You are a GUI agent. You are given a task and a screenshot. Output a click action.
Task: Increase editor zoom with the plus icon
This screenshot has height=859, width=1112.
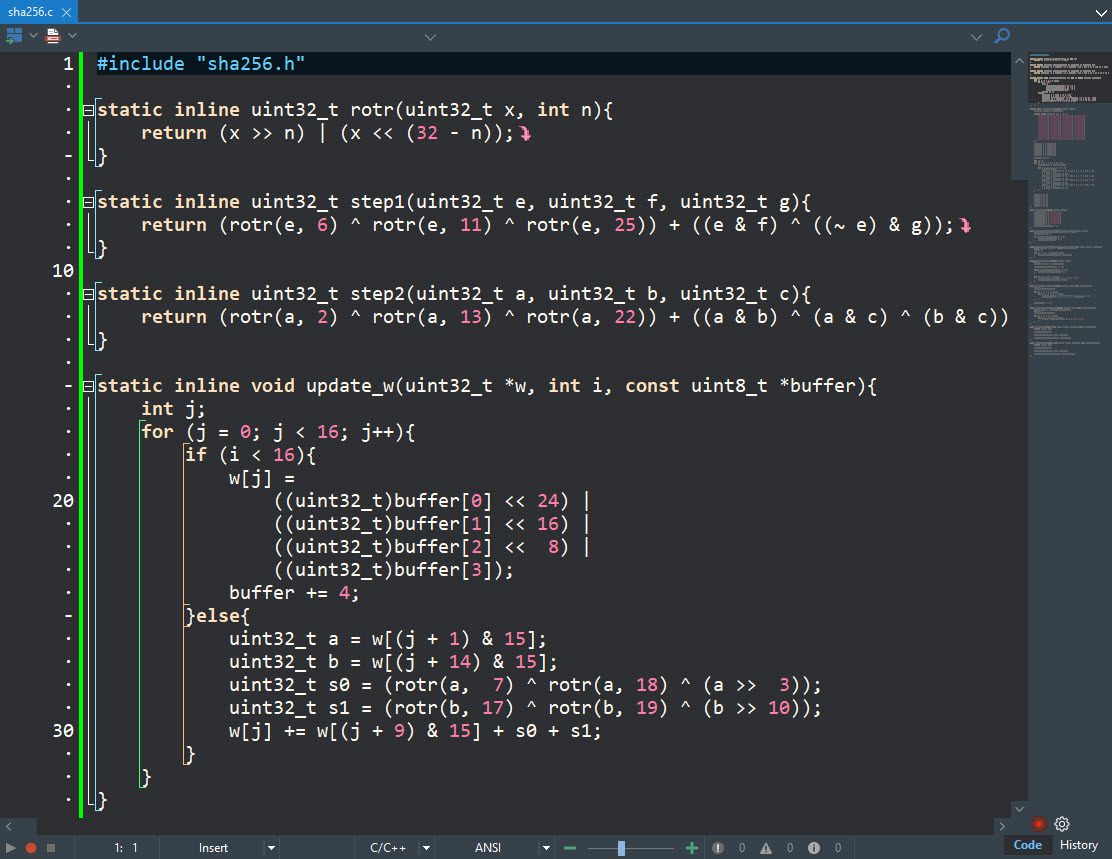tap(690, 847)
